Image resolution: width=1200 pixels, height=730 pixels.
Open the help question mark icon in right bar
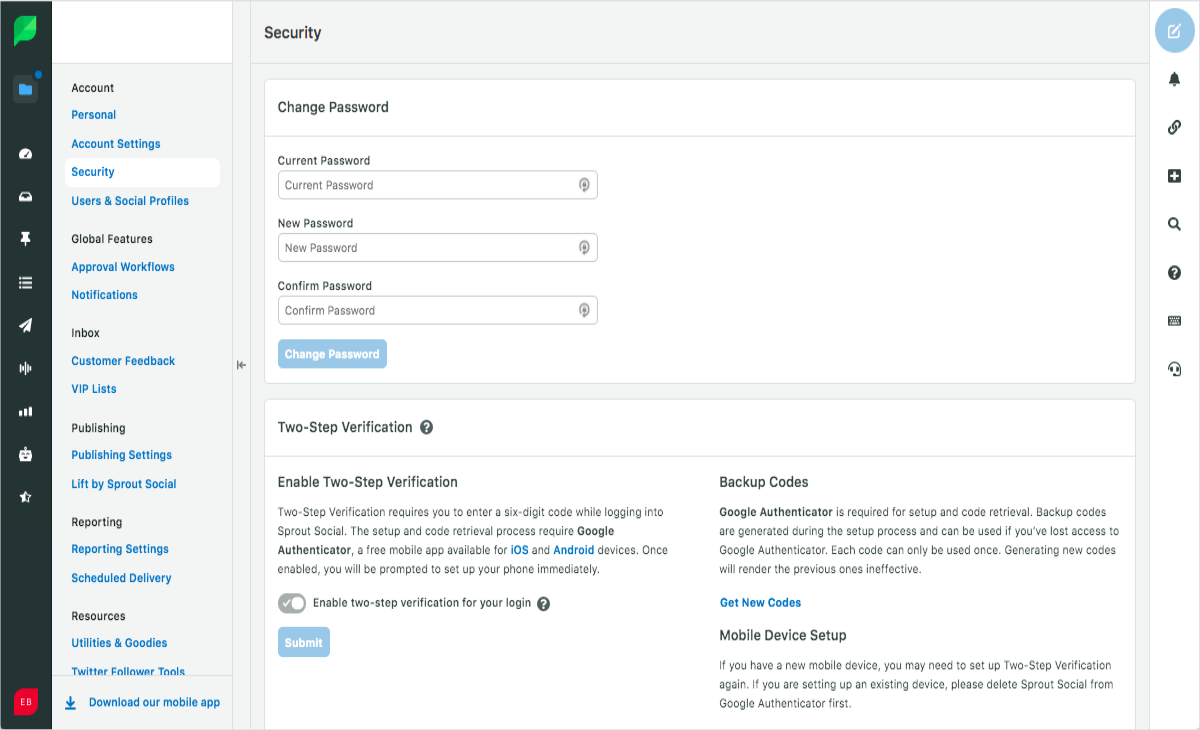1175,273
